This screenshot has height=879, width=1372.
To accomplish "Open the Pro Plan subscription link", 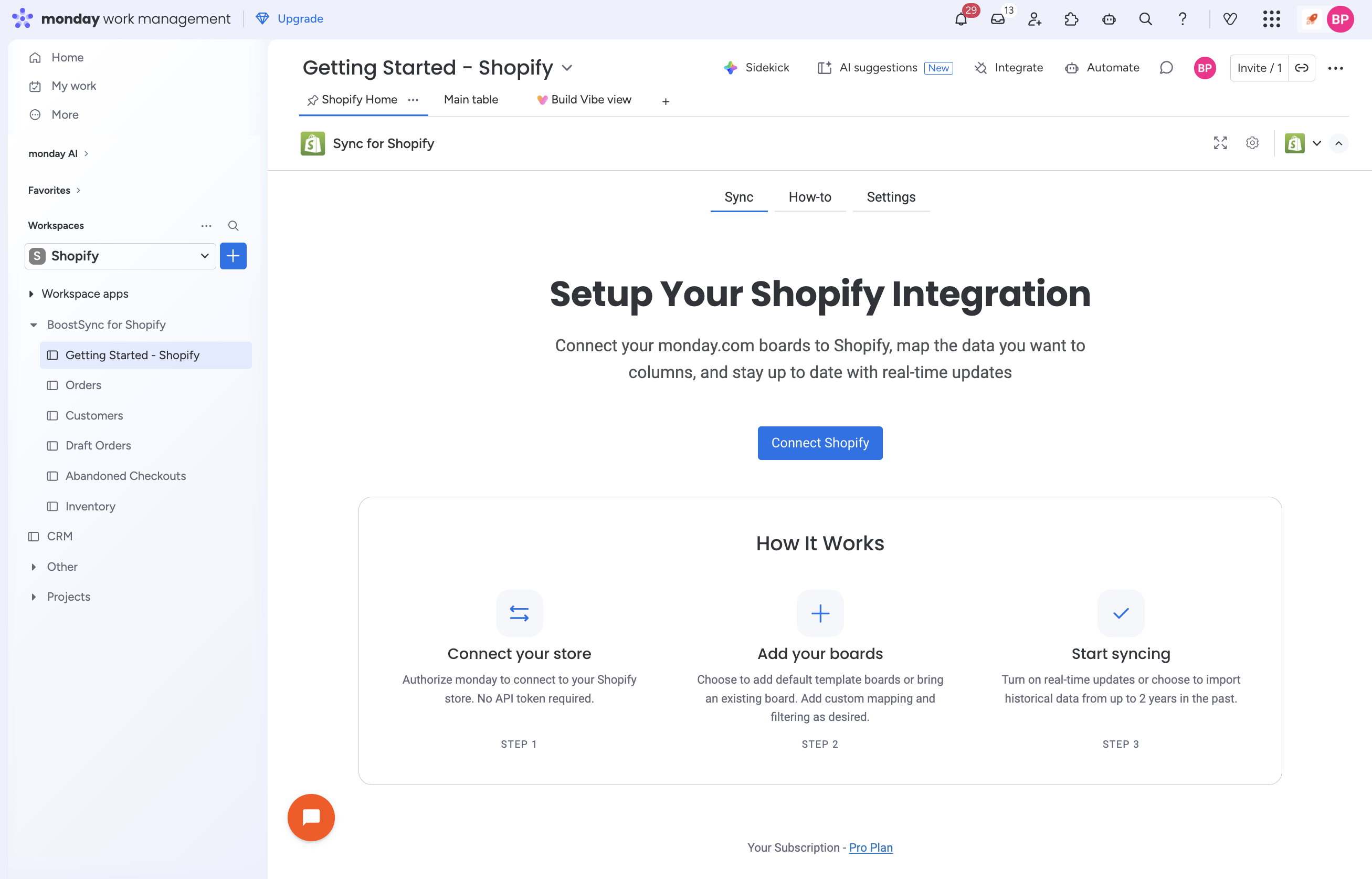I will point(871,847).
